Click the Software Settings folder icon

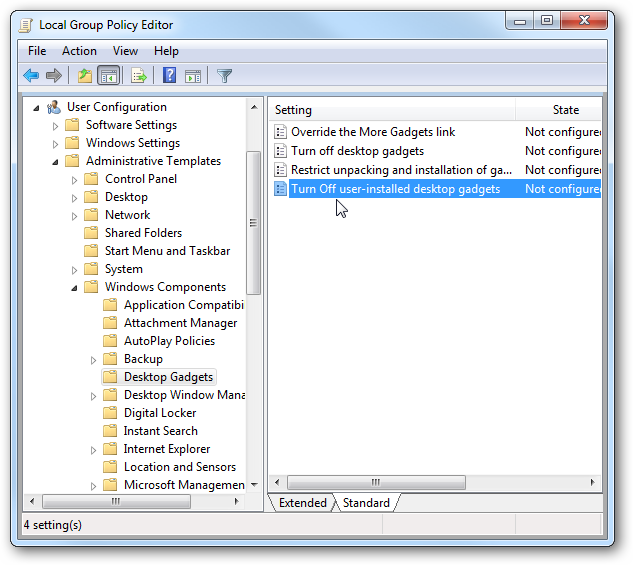72,125
